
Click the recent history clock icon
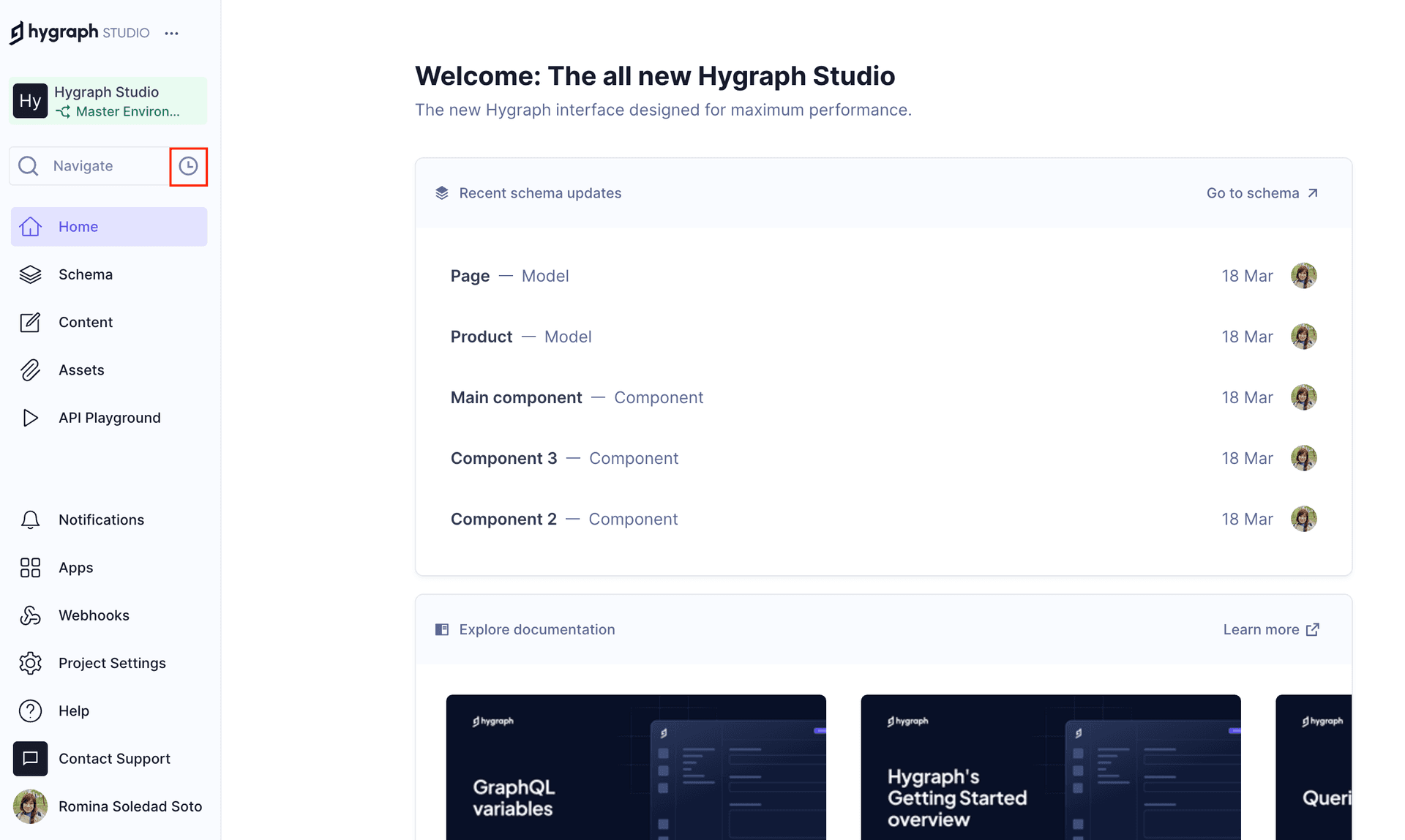pyautogui.click(x=189, y=165)
